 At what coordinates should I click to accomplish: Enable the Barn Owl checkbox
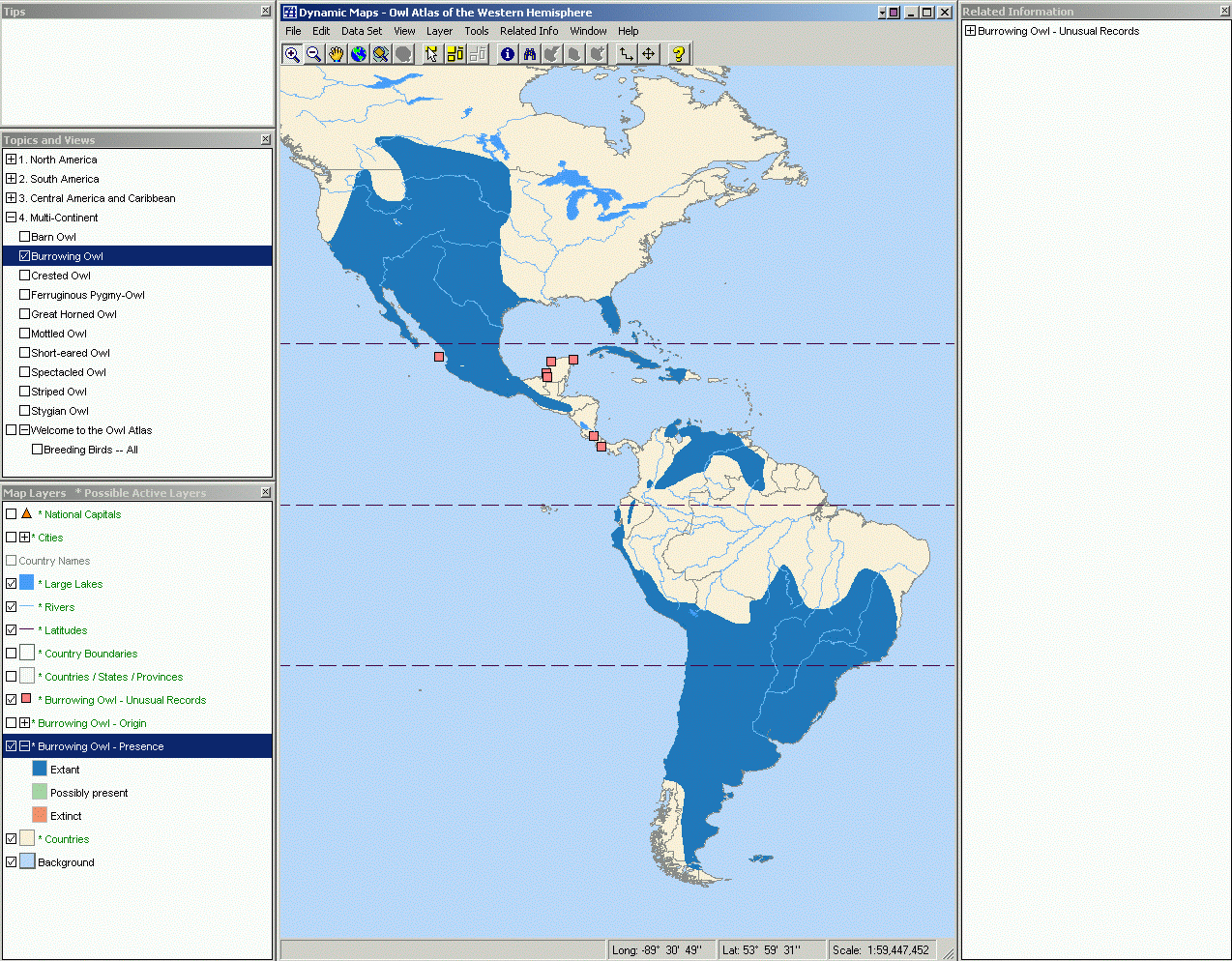(25, 237)
